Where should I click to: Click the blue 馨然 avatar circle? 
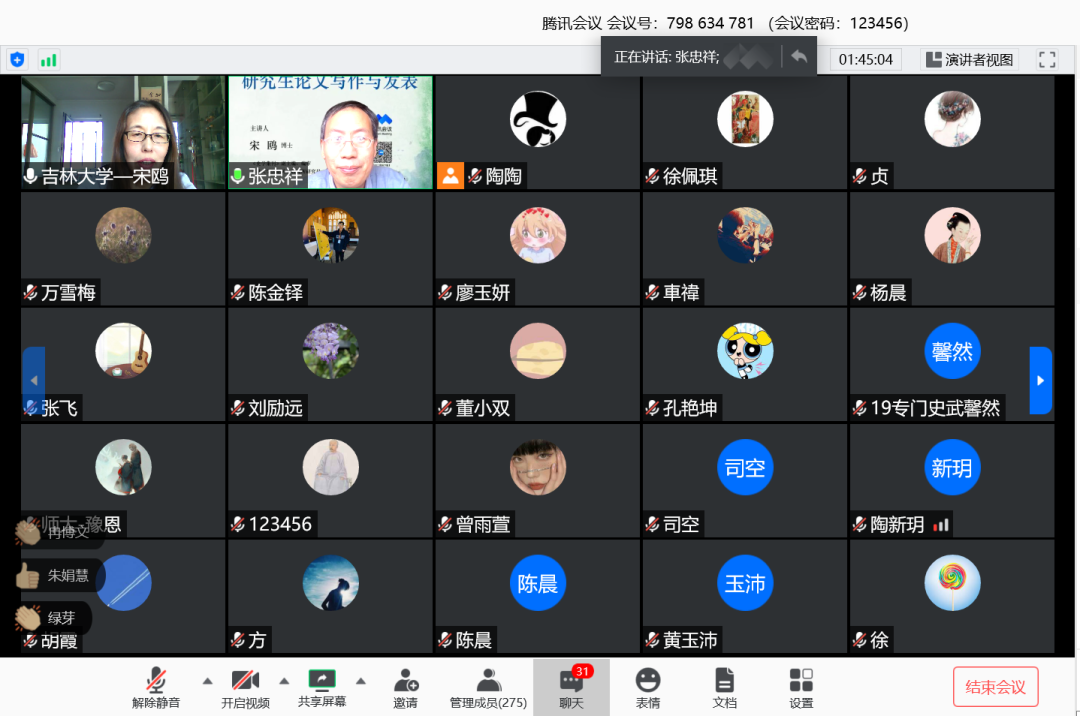tap(953, 351)
